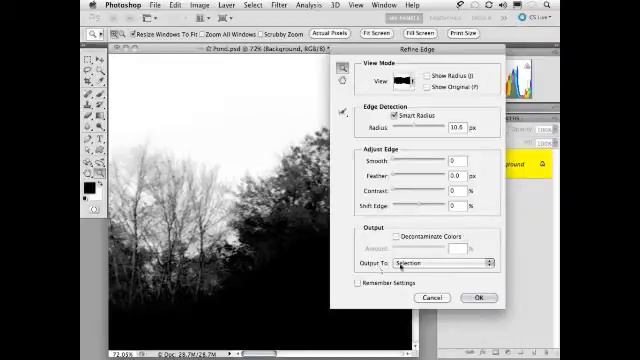Open the File menu

coord(155,5)
